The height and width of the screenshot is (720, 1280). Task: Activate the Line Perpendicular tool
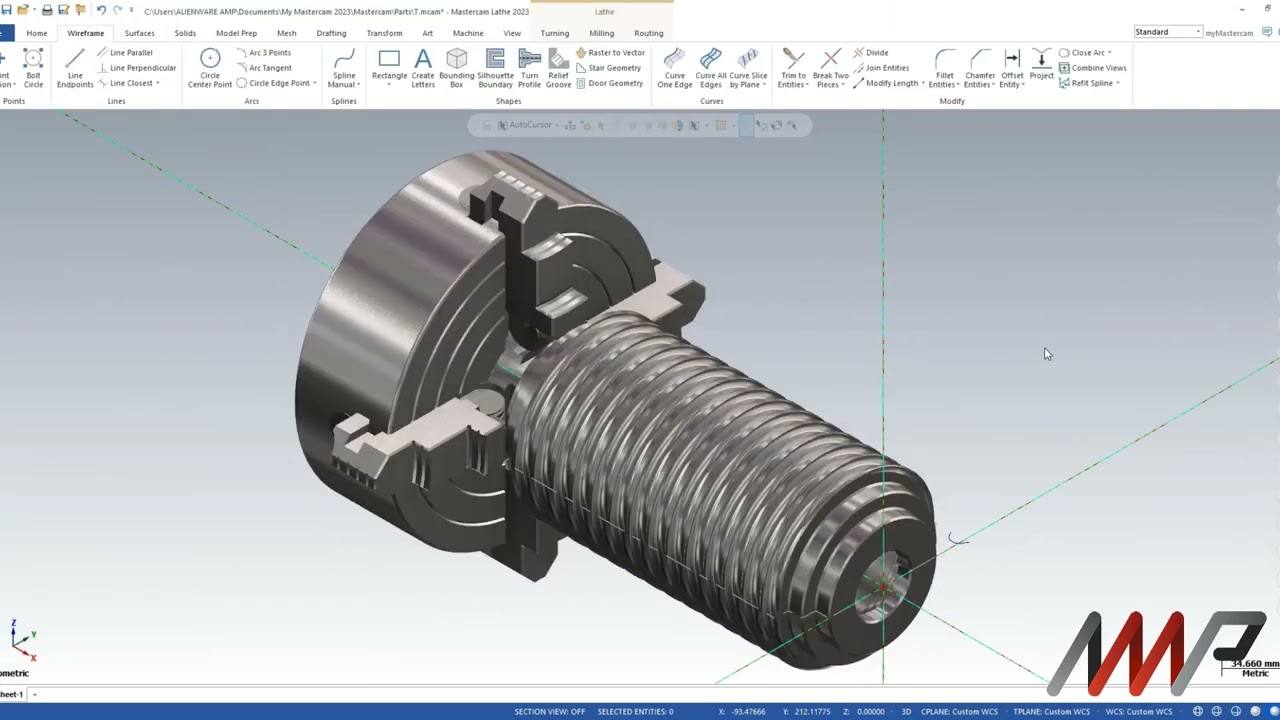pos(135,68)
